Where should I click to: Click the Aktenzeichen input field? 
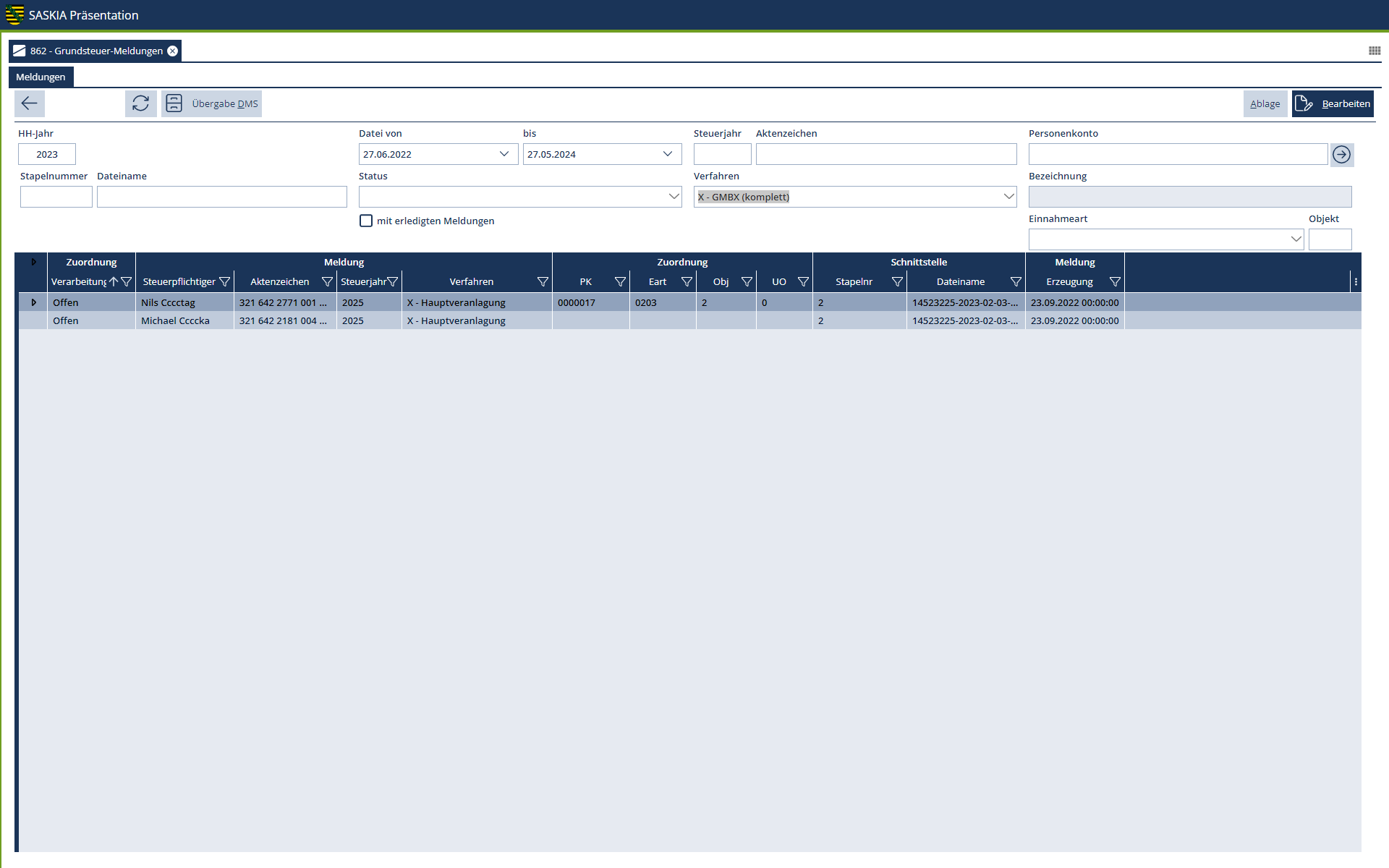point(885,154)
